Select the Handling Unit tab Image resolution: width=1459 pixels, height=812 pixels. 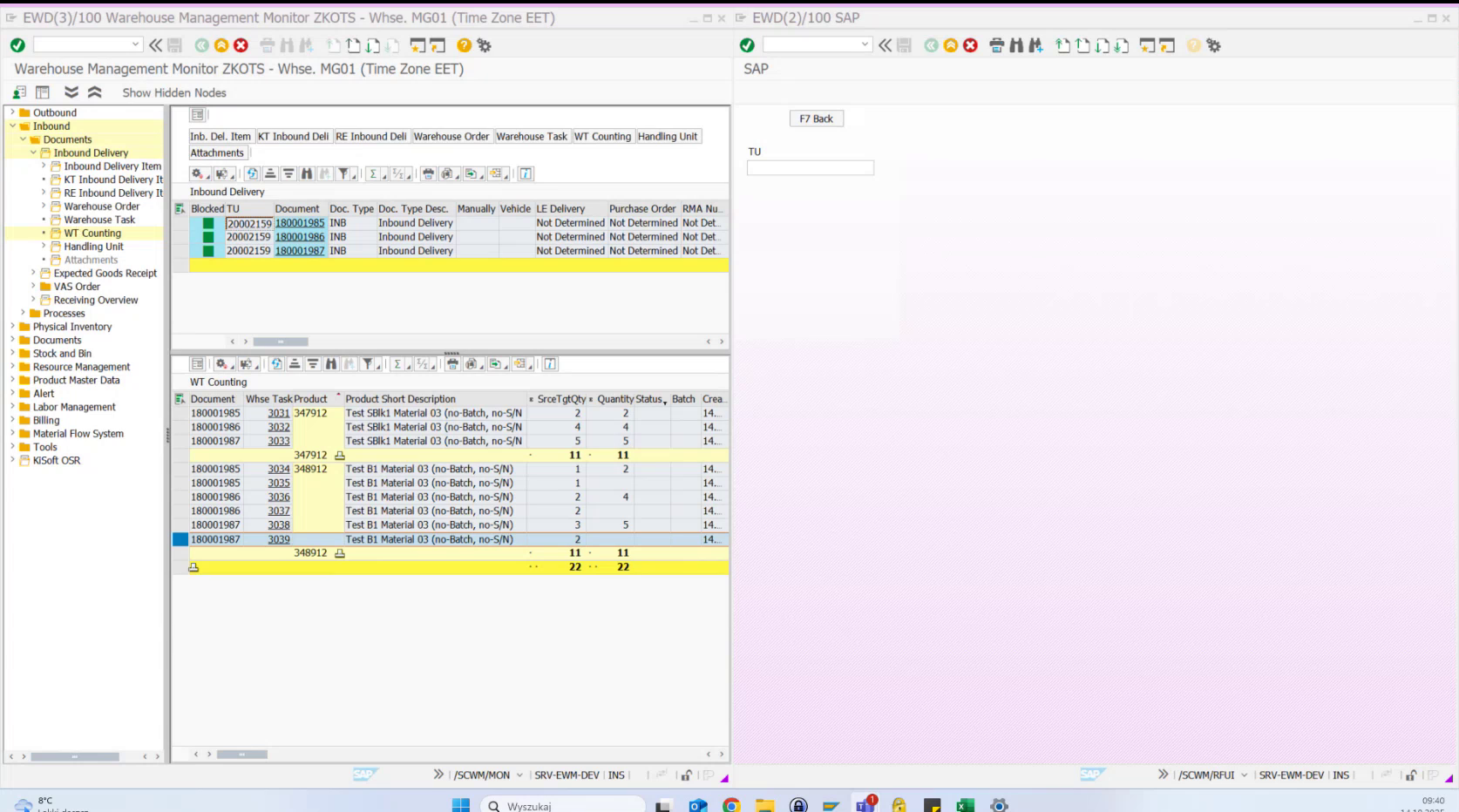point(668,136)
